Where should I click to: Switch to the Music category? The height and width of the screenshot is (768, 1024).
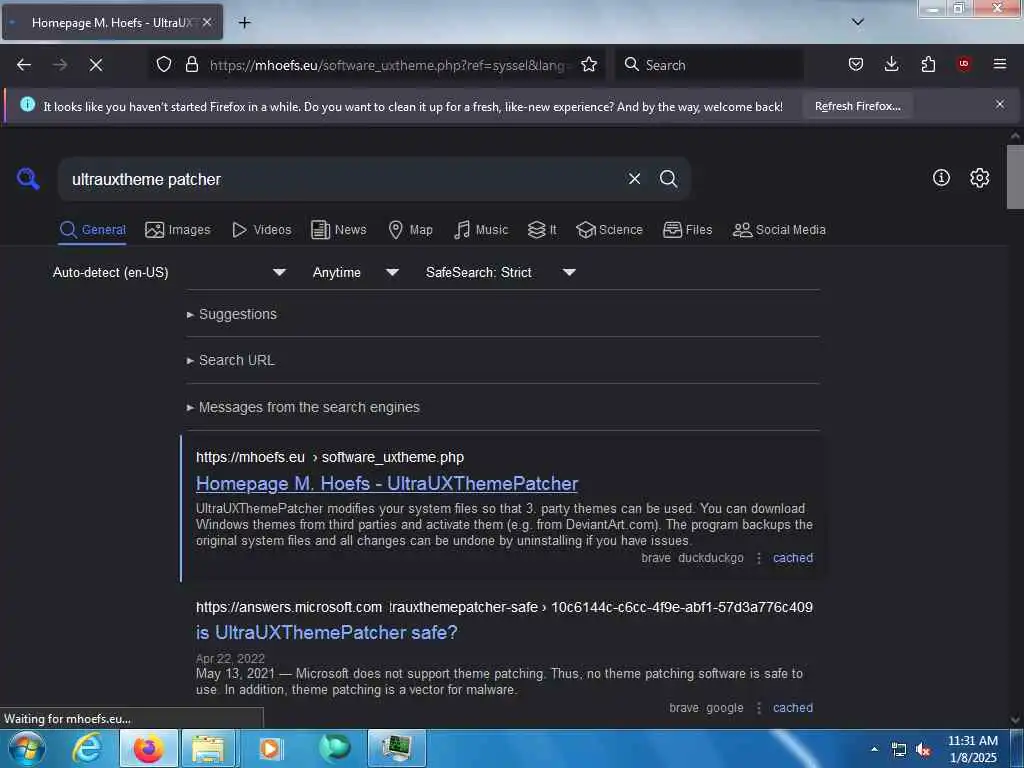click(x=481, y=230)
